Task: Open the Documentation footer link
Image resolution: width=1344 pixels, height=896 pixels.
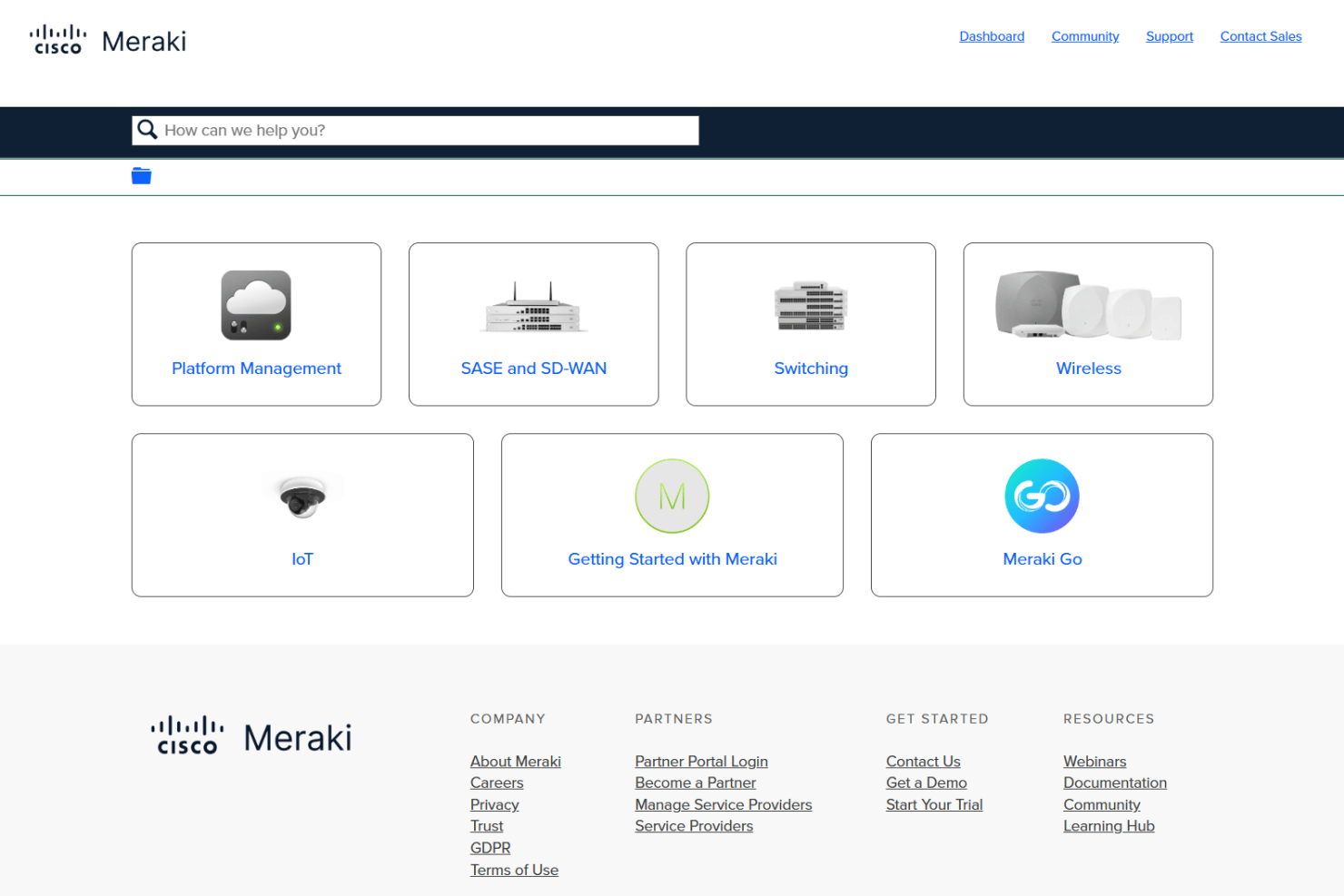Action: click(1115, 783)
